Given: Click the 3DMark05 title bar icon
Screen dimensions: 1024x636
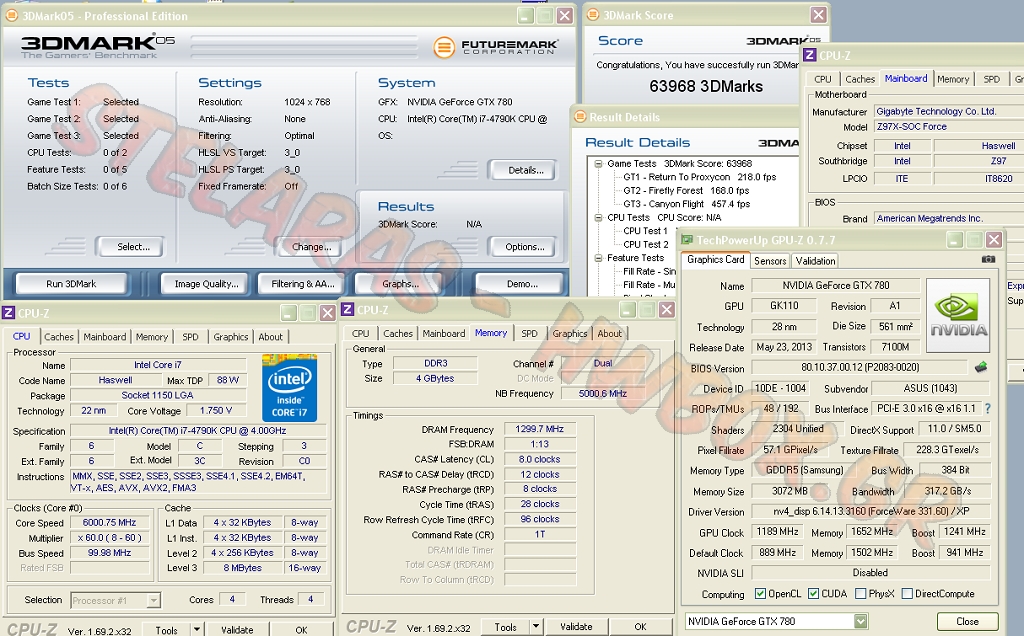Looking at the screenshot, I should 11,16.
